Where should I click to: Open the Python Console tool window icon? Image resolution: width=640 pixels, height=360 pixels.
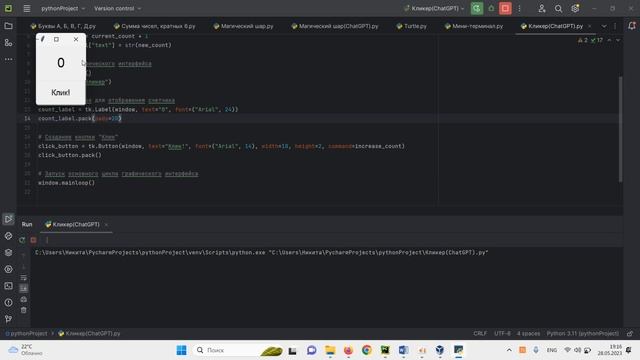point(8,236)
